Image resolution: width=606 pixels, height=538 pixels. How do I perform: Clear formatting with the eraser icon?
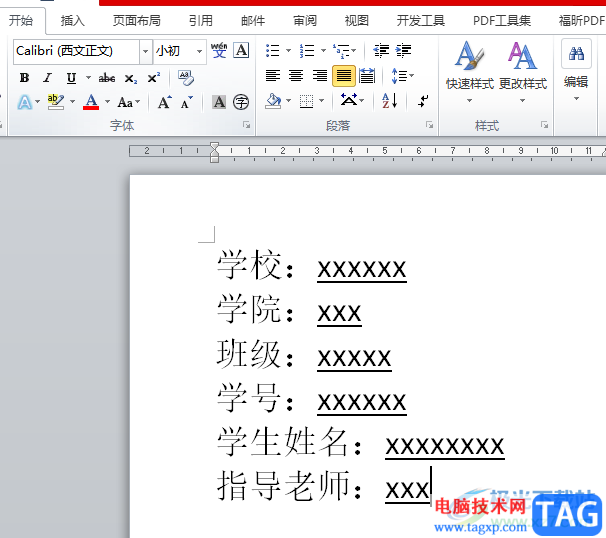click(186, 78)
